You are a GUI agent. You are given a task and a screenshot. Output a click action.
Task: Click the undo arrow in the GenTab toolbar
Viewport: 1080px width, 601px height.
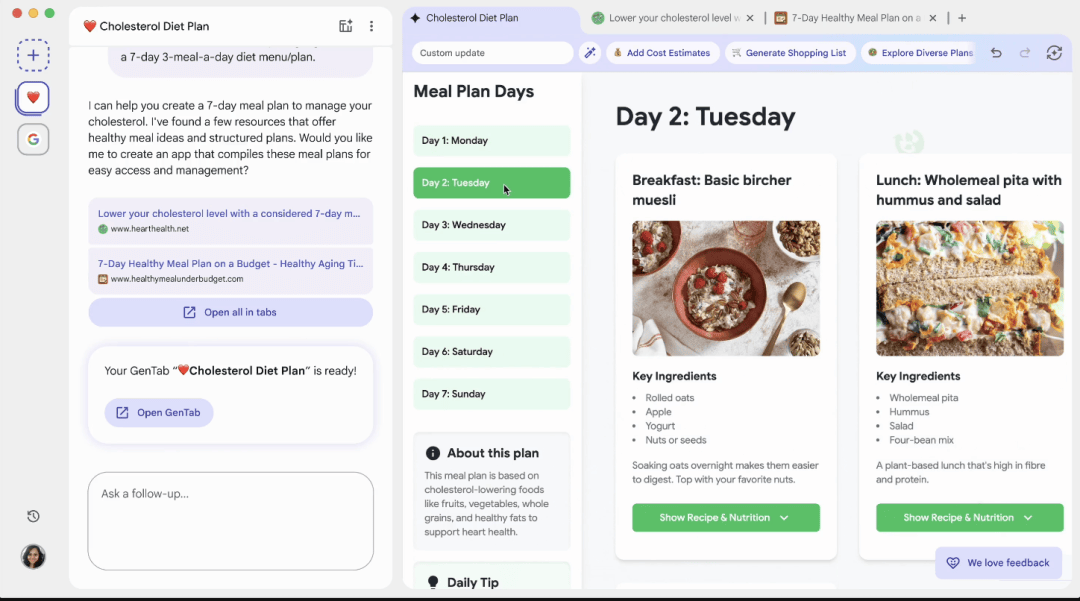996,53
